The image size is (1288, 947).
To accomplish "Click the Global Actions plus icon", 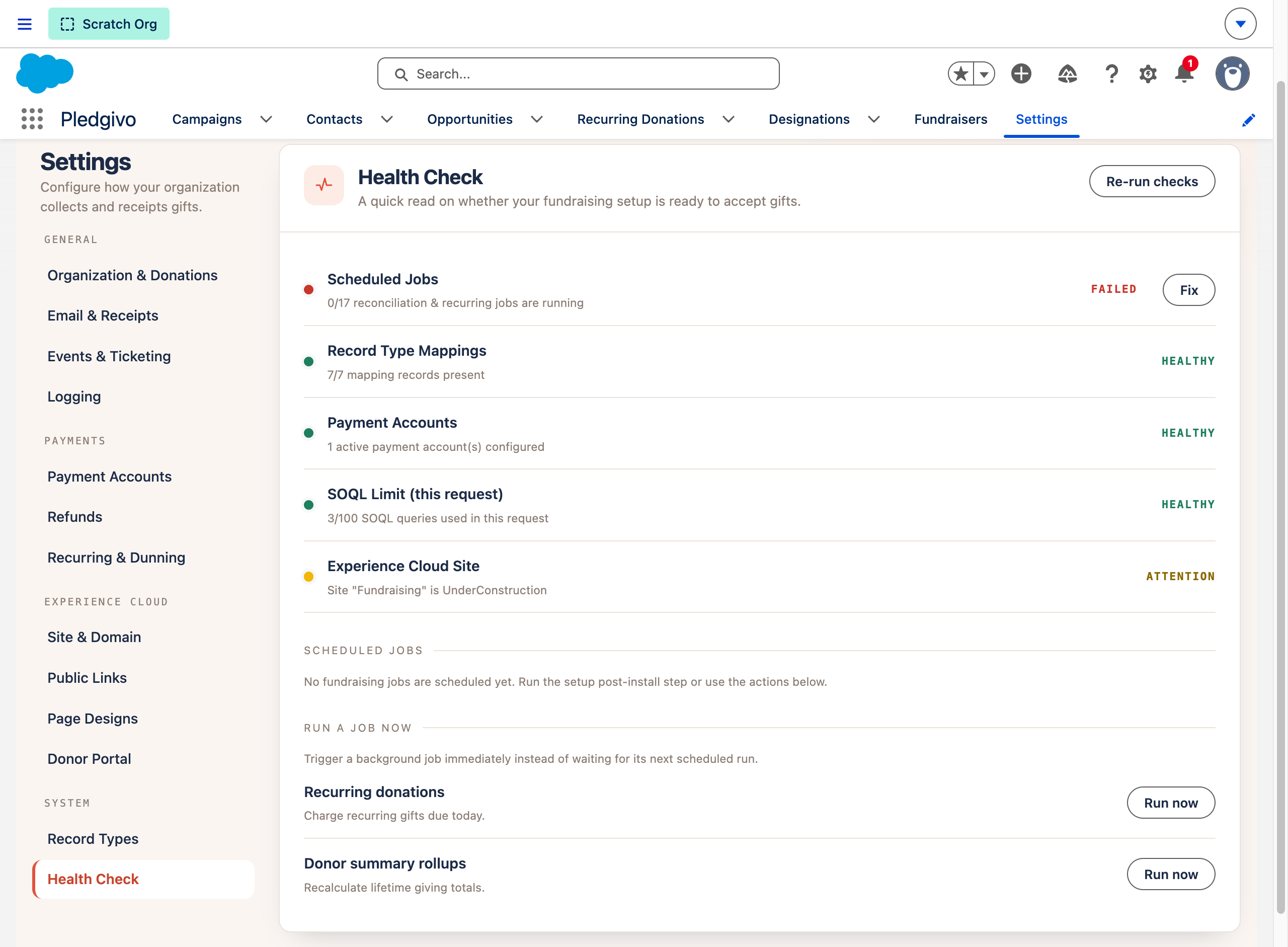I will click(x=1021, y=73).
